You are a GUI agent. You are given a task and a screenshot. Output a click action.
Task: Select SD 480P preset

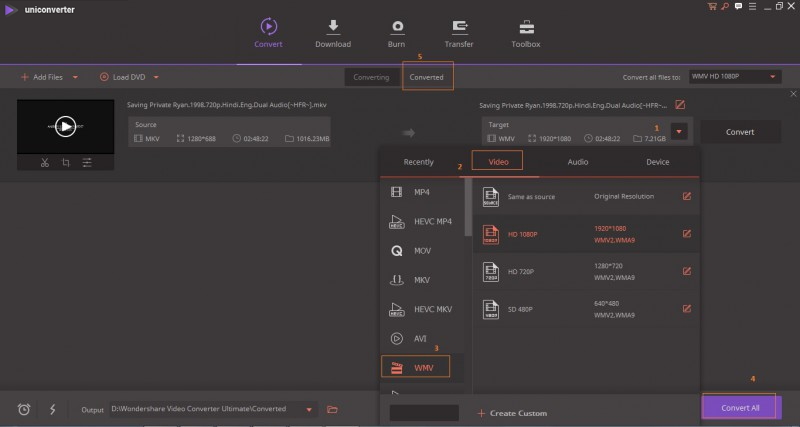pos(586,309)
